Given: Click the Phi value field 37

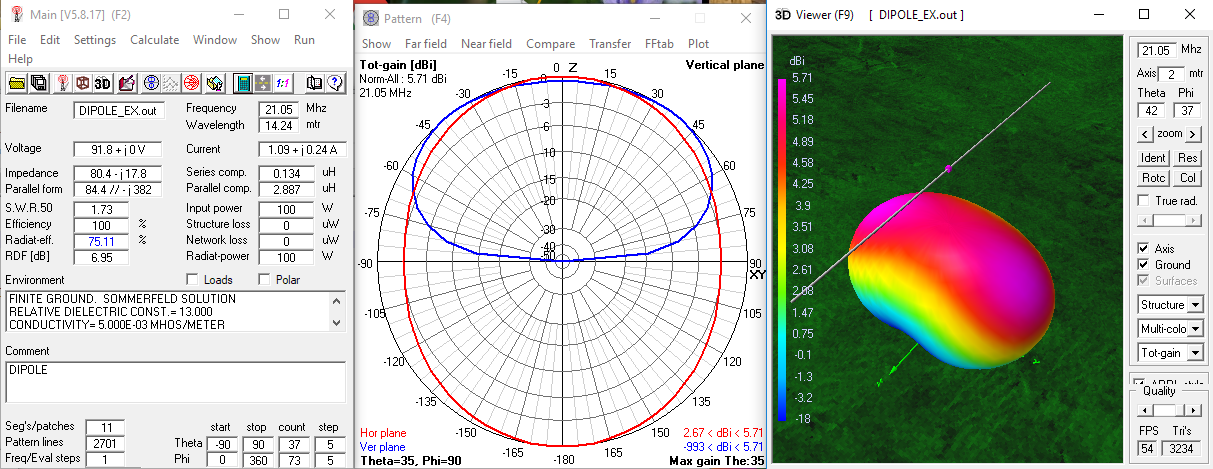Looking at the screenshot, I should [1187, 110].
